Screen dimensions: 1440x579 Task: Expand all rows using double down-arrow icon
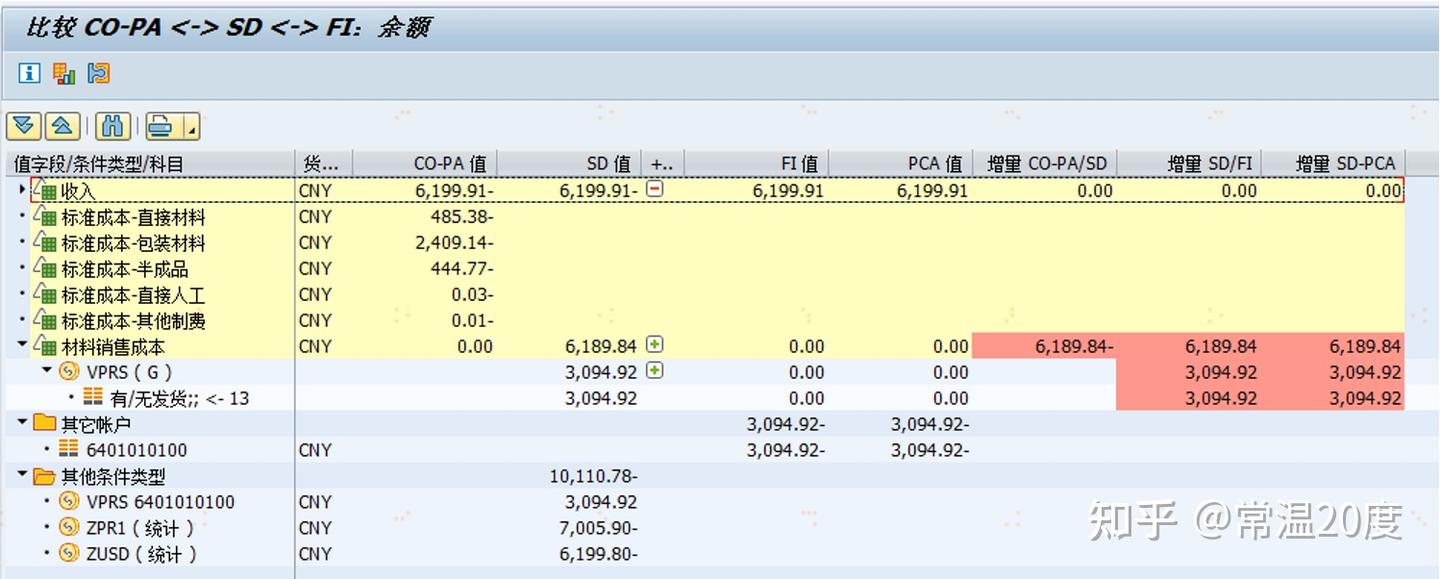point(22,125)
